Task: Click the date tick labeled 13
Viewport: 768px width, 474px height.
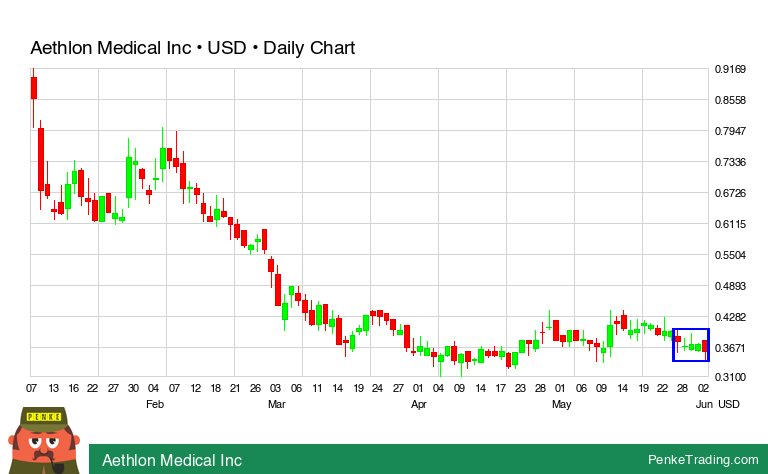Action: [x=53, y=388]
